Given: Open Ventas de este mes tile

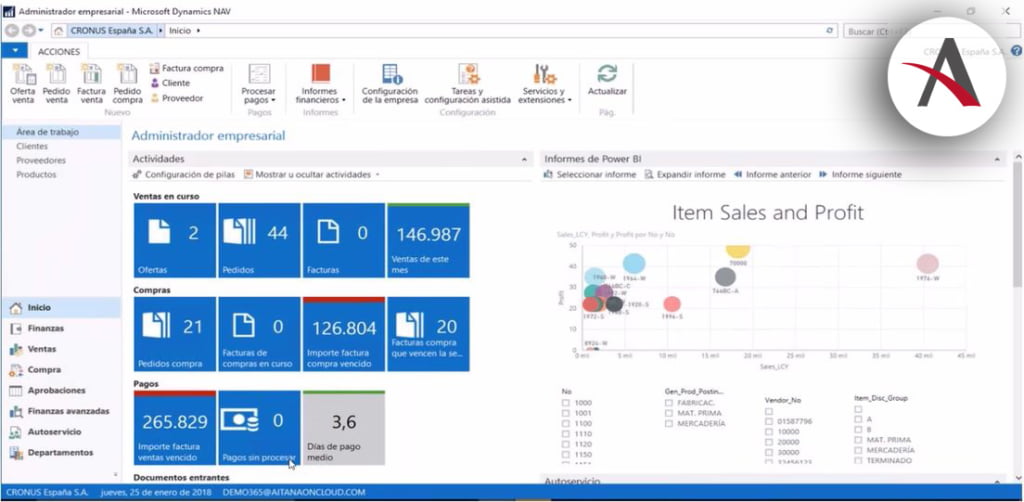Looking at the screenshot, I should pos(428,240).
